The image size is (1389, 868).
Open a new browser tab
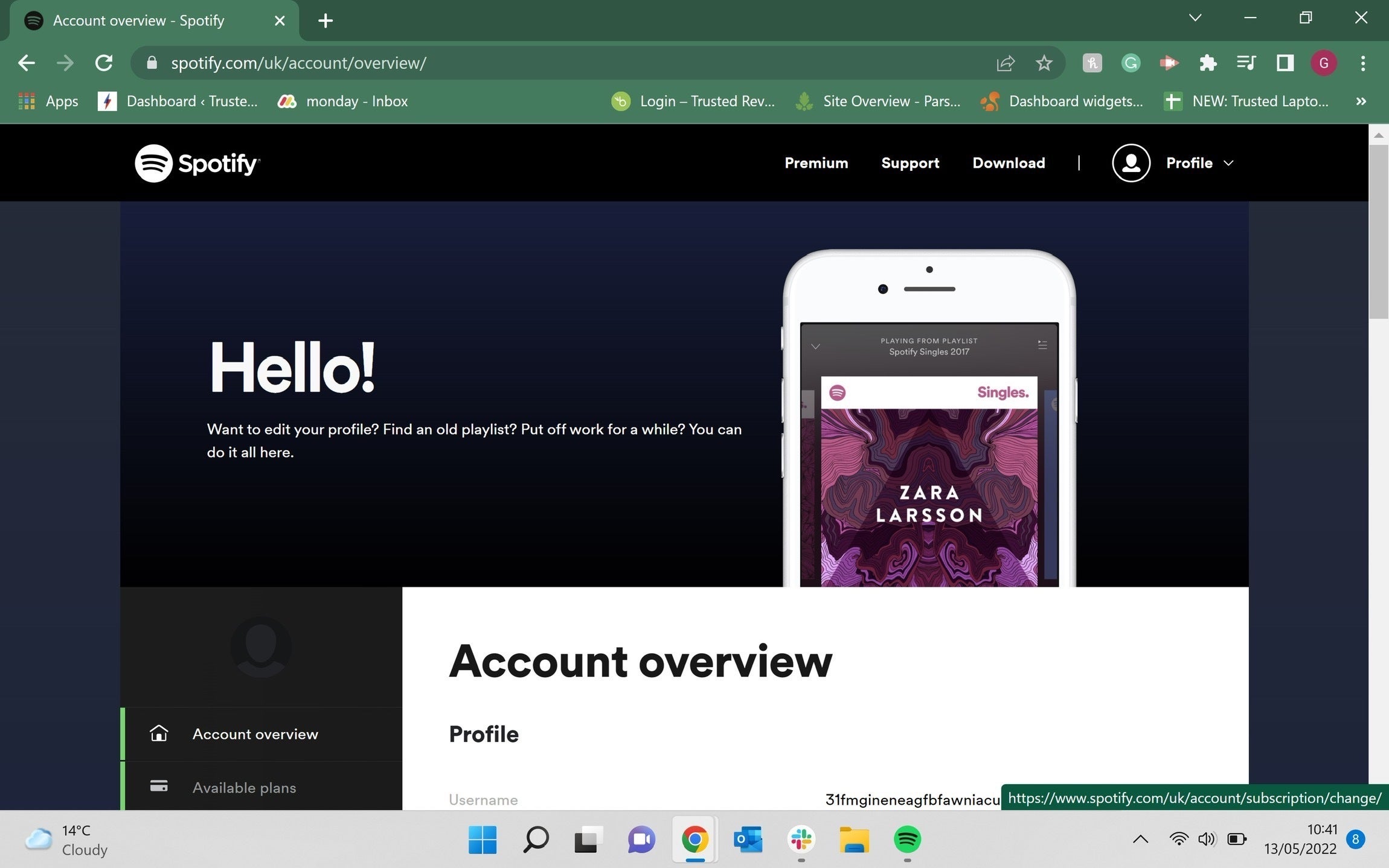click(x=326, y=21)
